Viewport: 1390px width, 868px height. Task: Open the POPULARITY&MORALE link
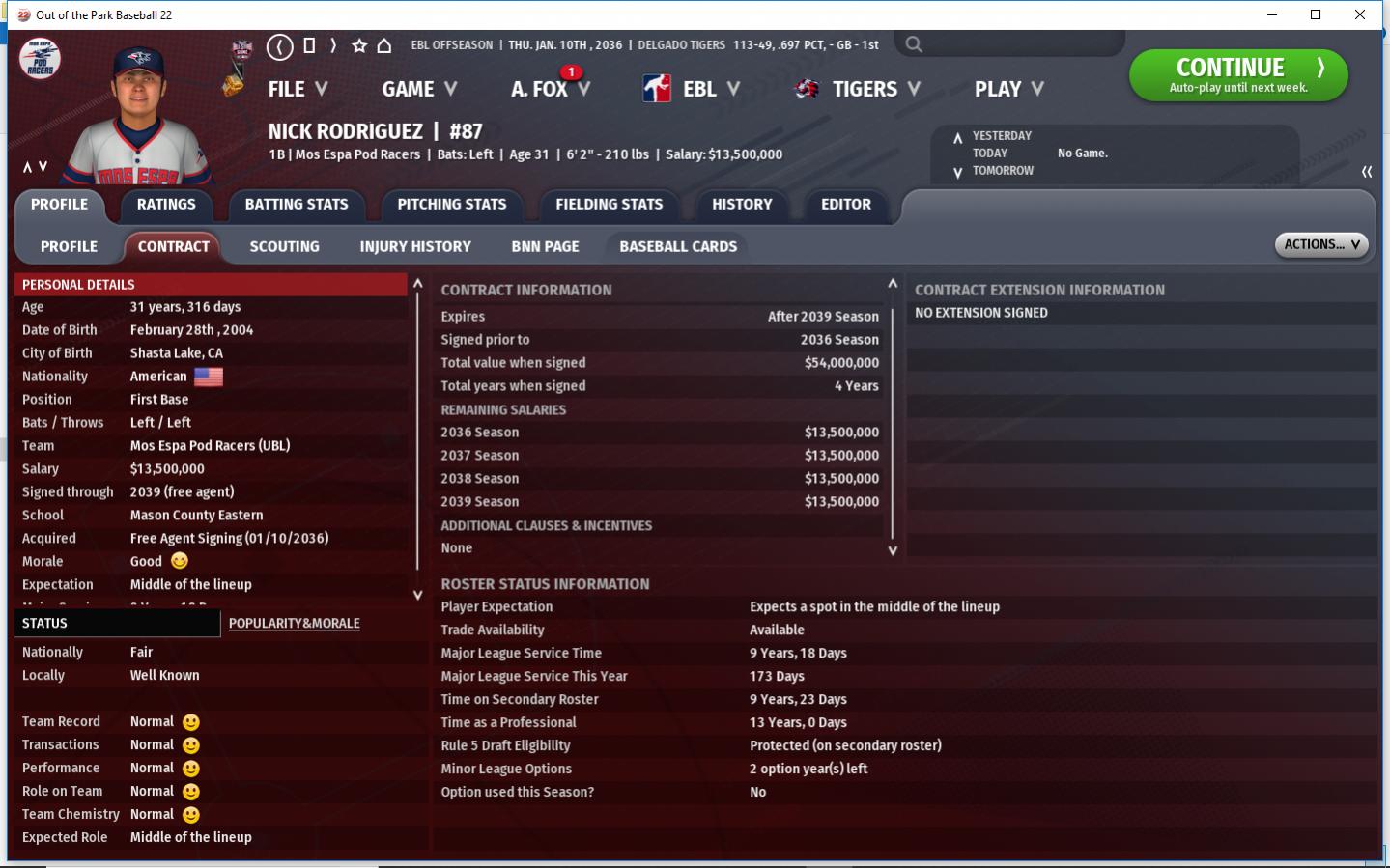click(x=294, y=624)
